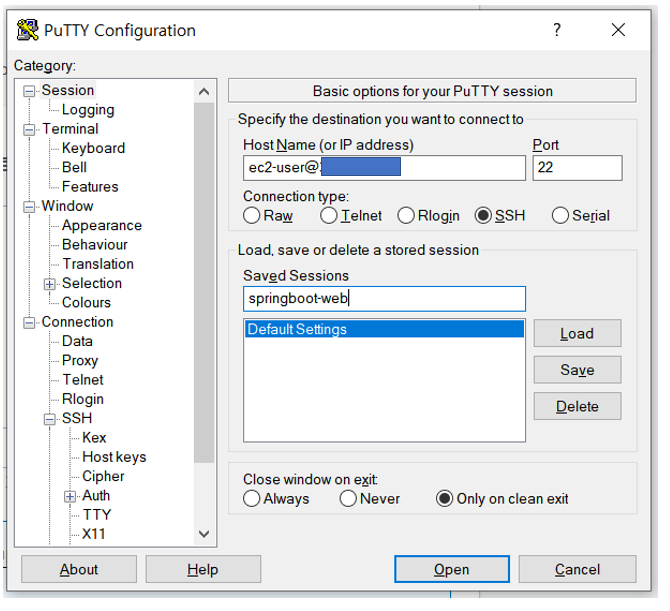670x611 pixels.
Task: Collapse the Window tree node
Action: click(29, 207)
